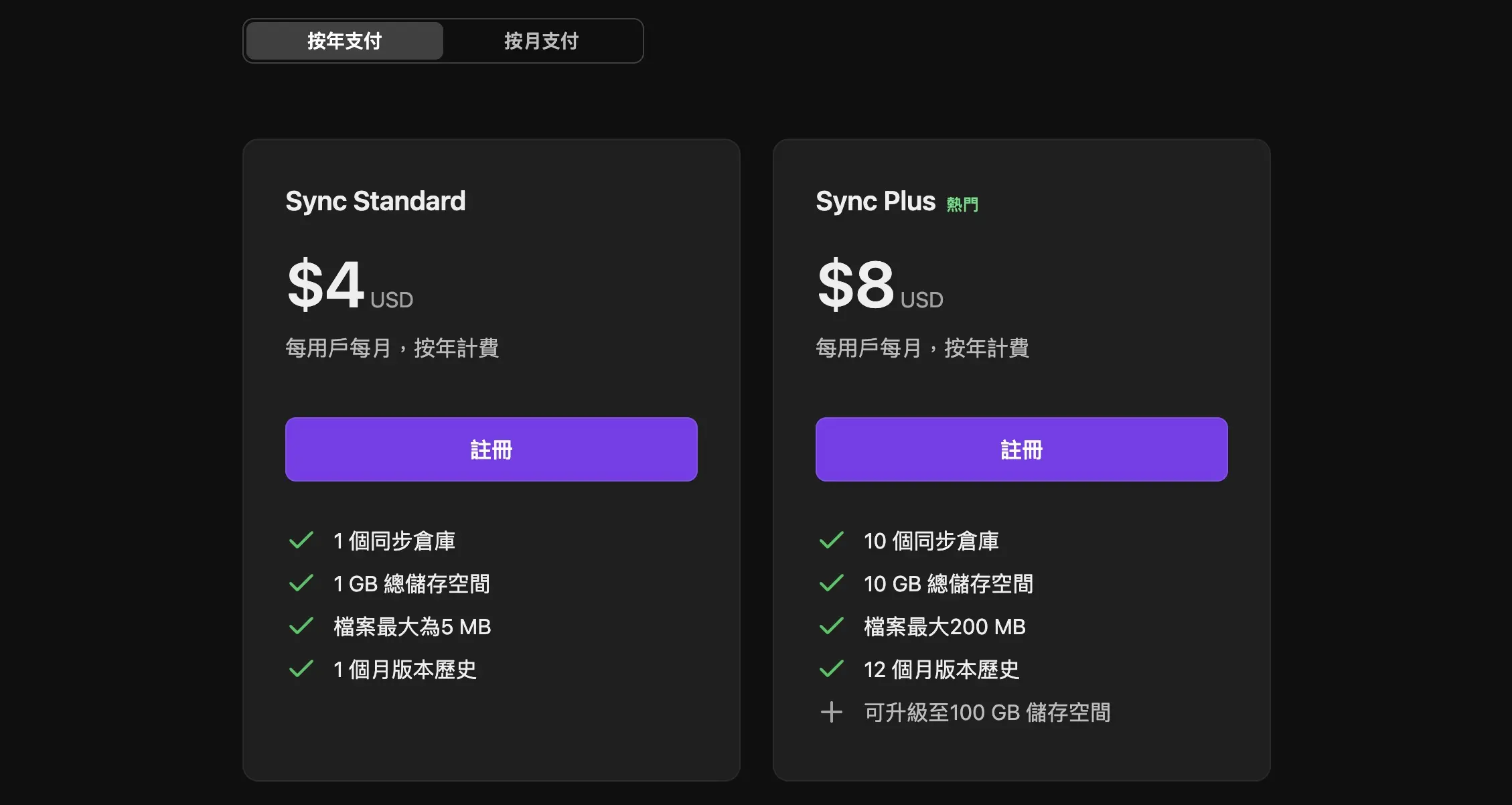Click the checkmark beside 檔案最大為5 MB
The width and height of the screenshot is (1512, 805).
(301, 626)
